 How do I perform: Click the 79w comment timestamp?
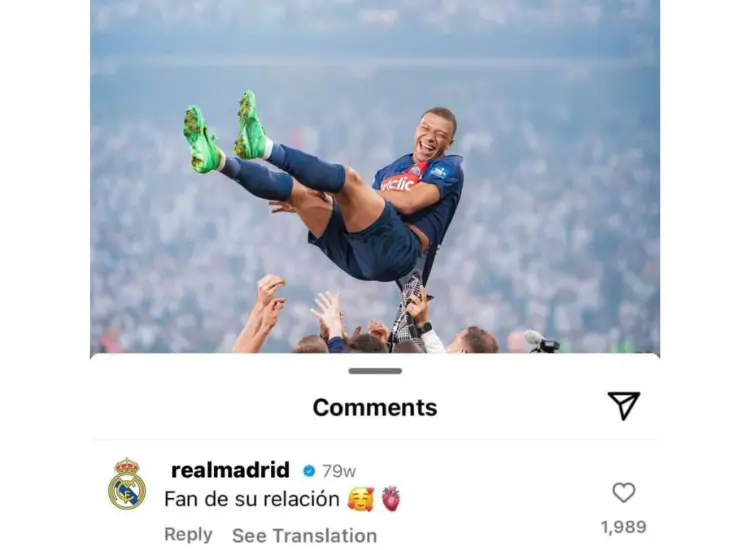pos(339,472)
